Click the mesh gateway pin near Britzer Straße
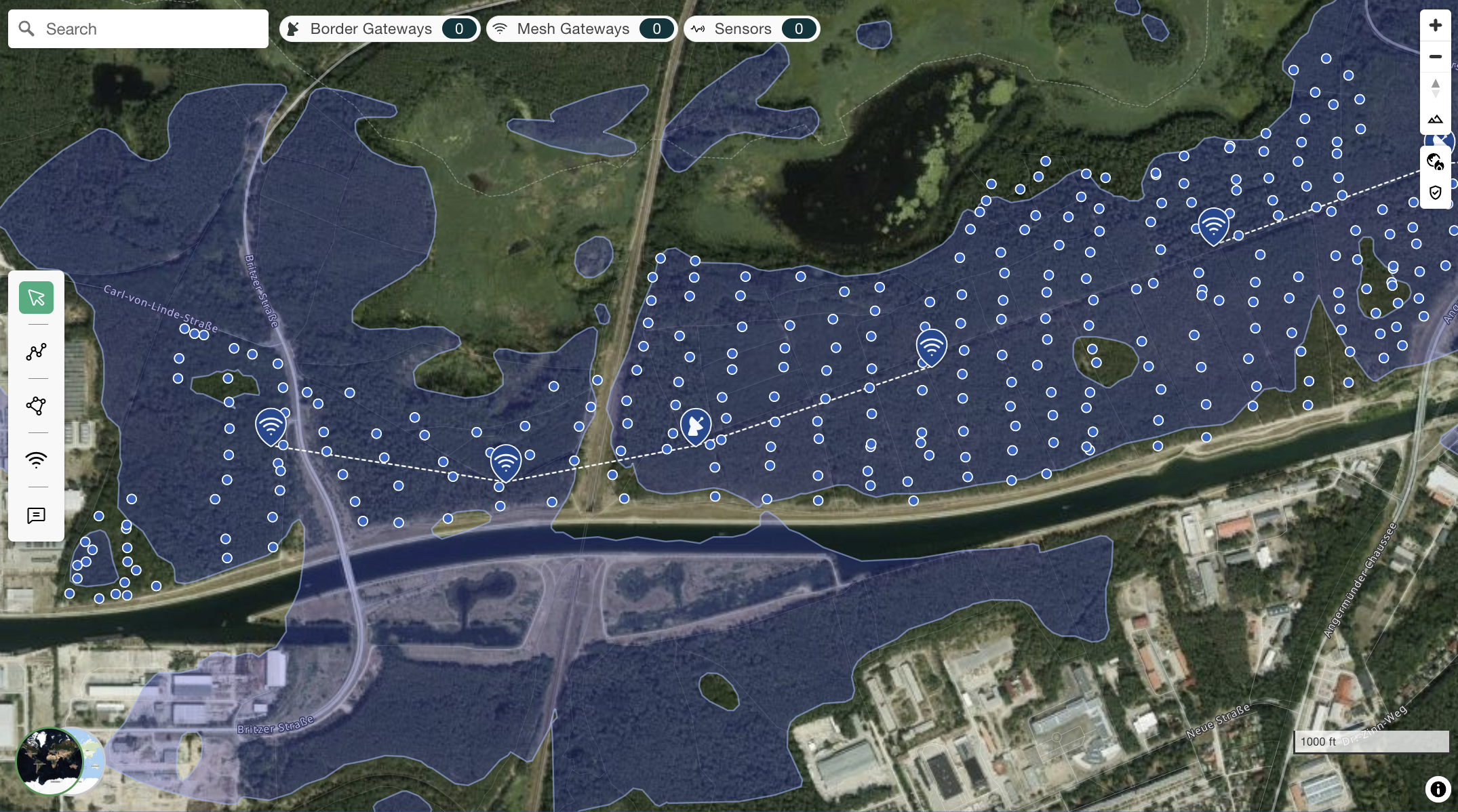 tap(271, 426)
